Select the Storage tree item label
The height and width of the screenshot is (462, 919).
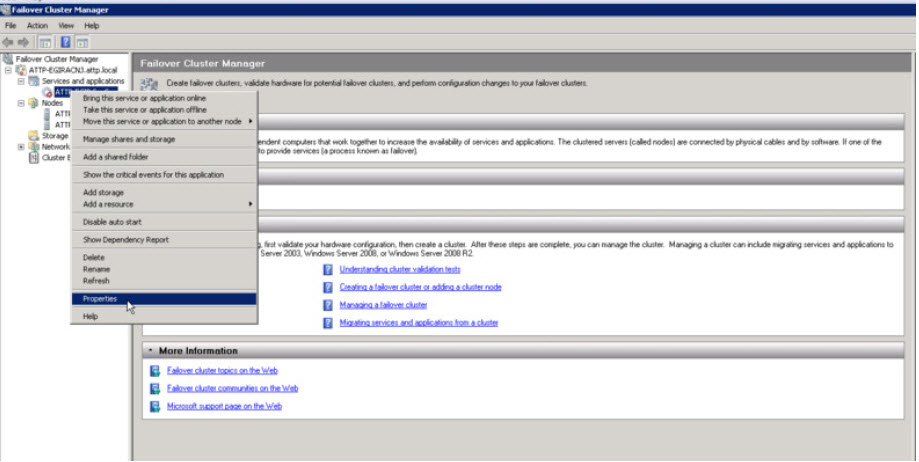pos(55,136)
